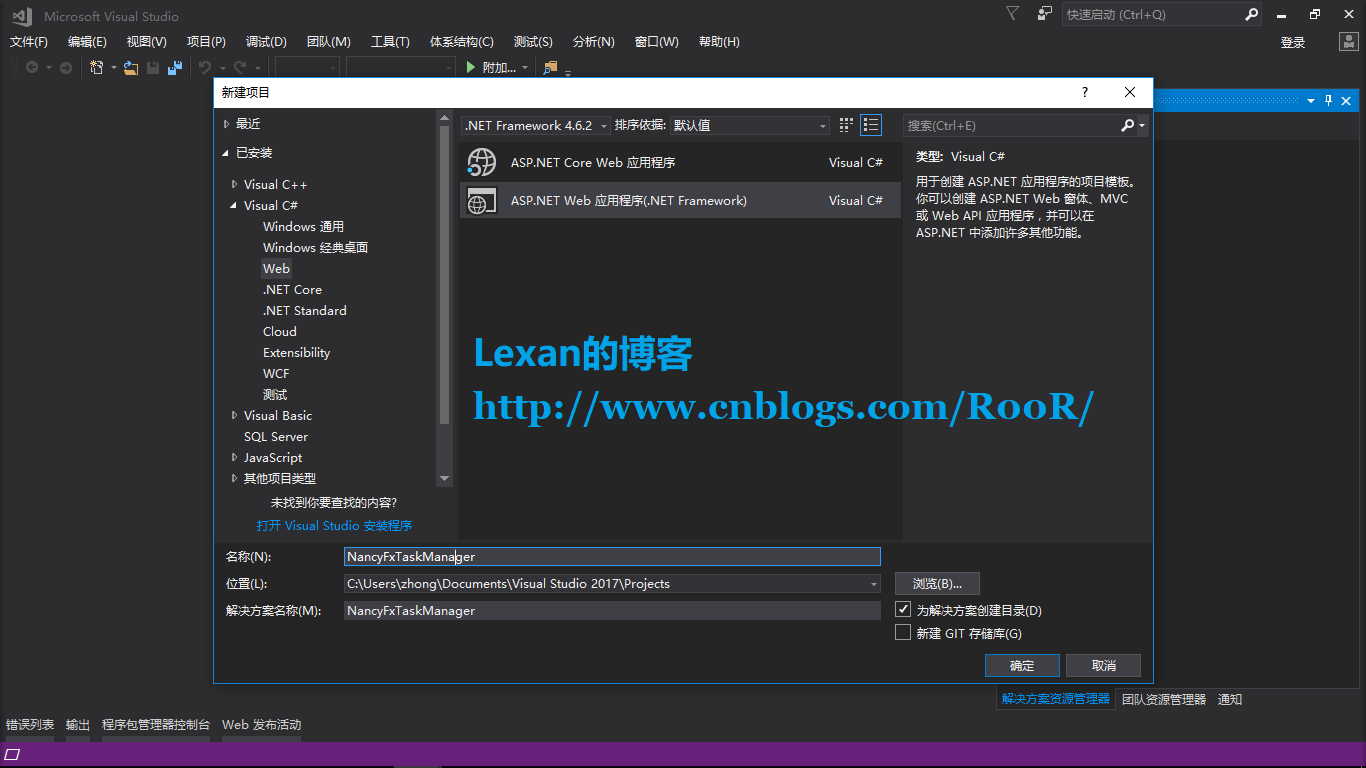Switch to 团队资源管理器 tab

(x=1164, y=699)
